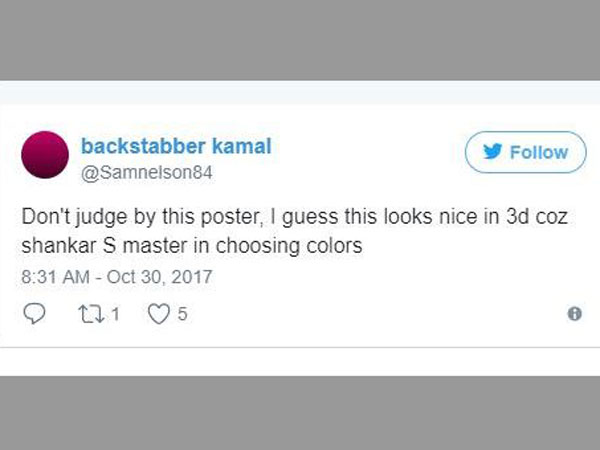Click the gray banner below the tweet
The image size is (600, 450).
pos(300,412)
